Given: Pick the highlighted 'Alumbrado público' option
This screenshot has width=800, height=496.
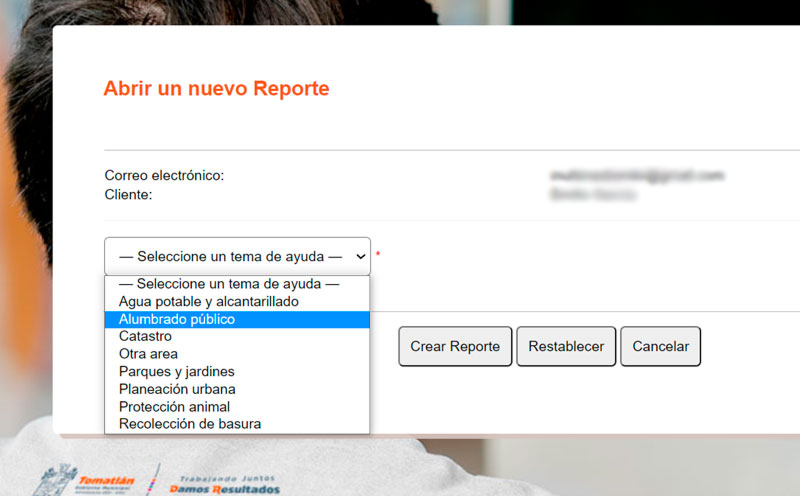Looking at the screenshot, I should click(x=177, y=319).
